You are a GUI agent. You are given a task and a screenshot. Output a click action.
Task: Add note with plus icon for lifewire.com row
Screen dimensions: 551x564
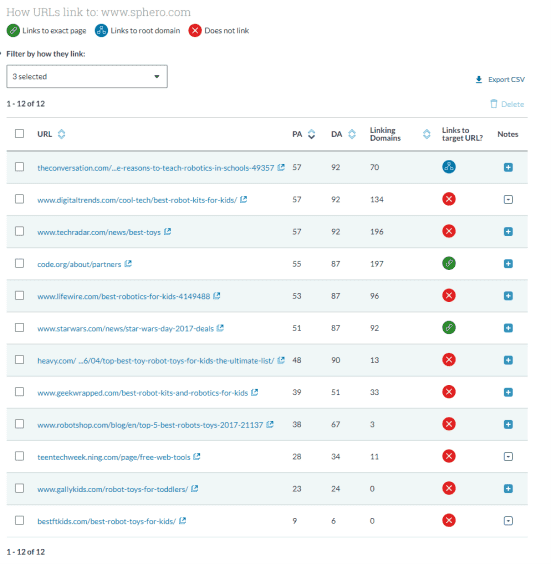click(x=508, y=296)
